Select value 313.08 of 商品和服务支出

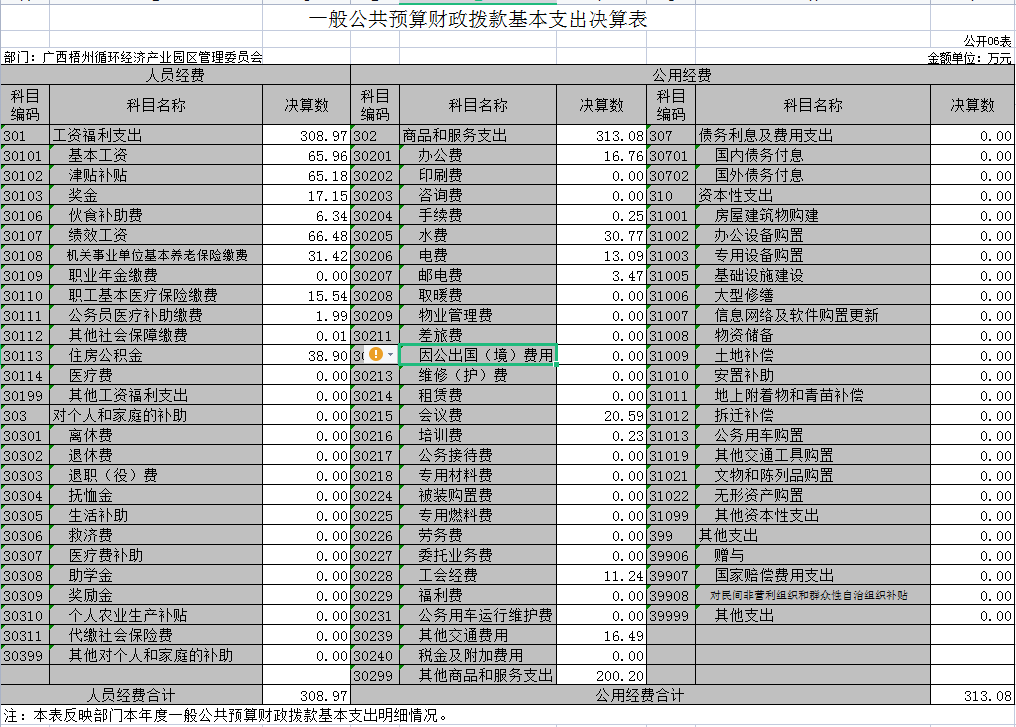tap(601, 135)
